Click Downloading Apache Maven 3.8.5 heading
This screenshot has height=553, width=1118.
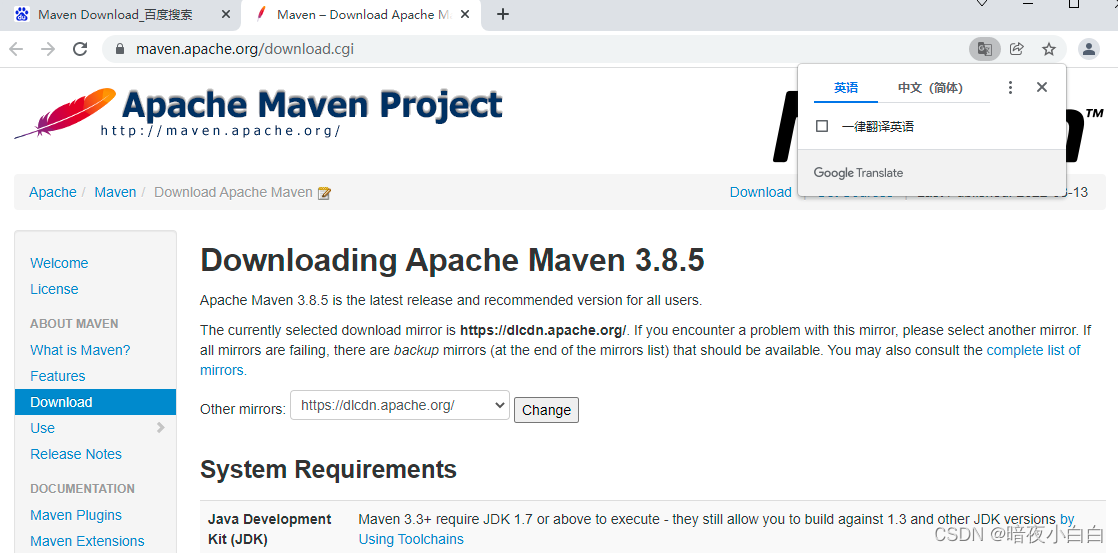click(452, 261)
